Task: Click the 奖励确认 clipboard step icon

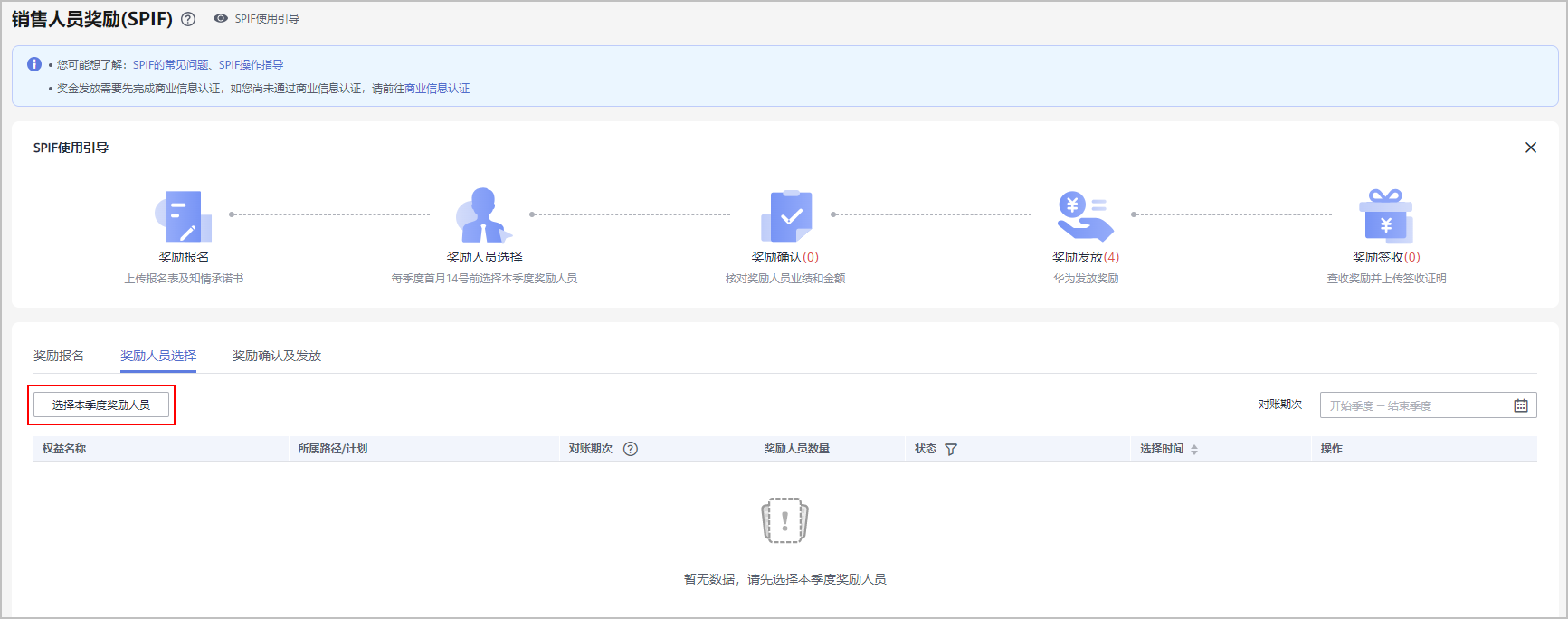Action: click(x=785, y=216)
